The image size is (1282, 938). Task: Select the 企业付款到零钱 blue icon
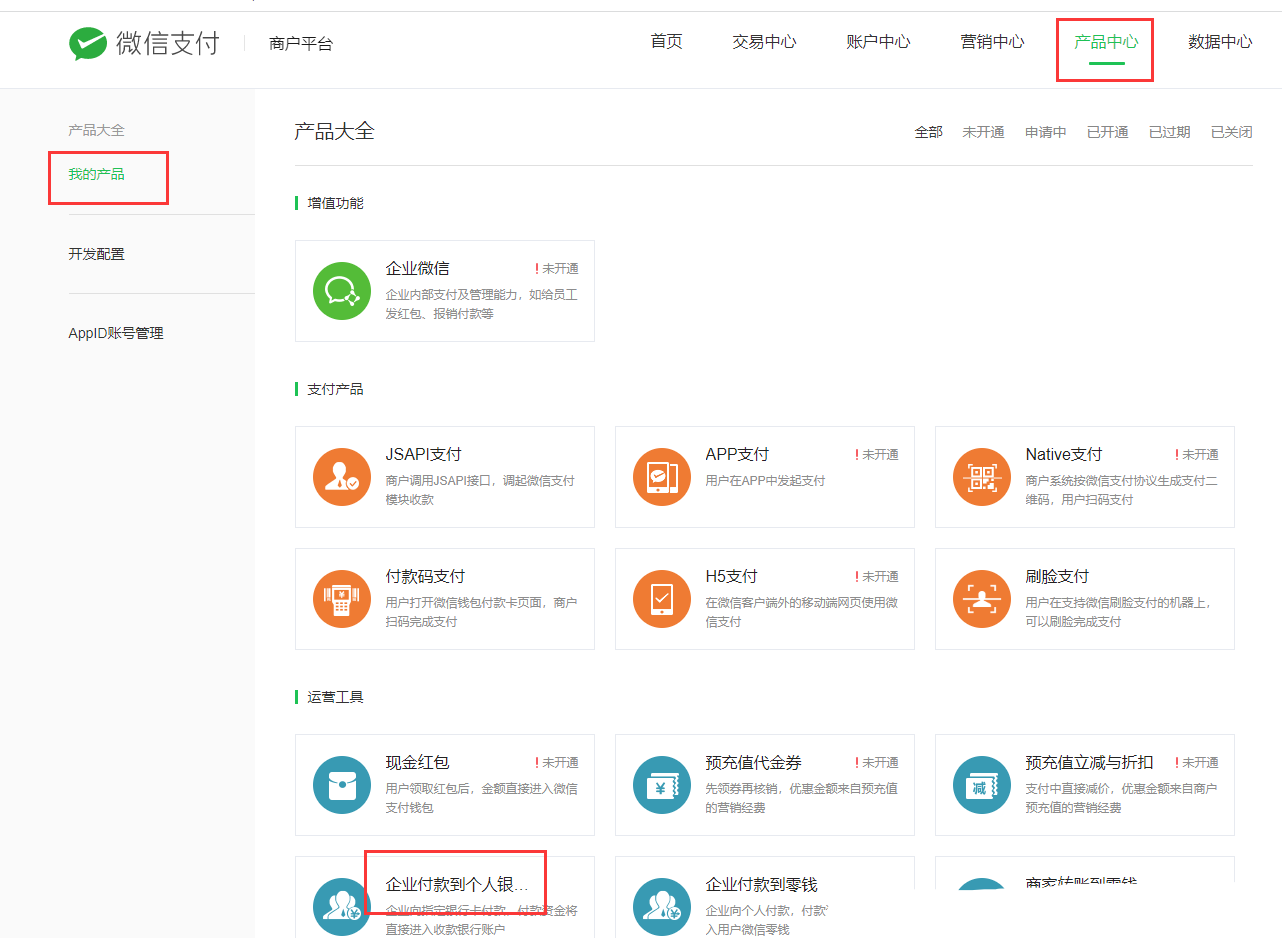click(662, 907)
